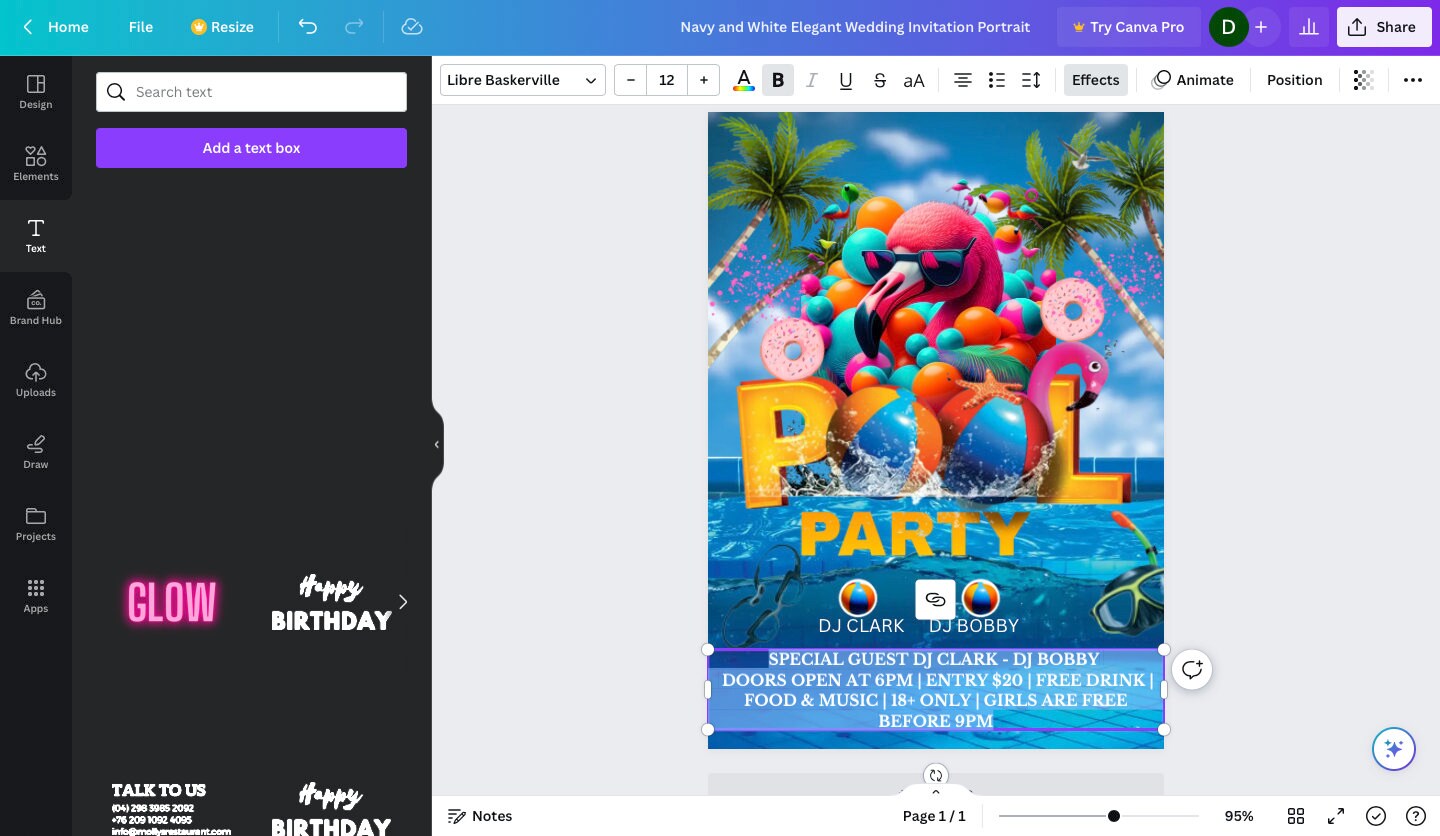Switch to the Uploads panel
The image size is (1440, 836).
pyautogui.click(x=36, y=379)
